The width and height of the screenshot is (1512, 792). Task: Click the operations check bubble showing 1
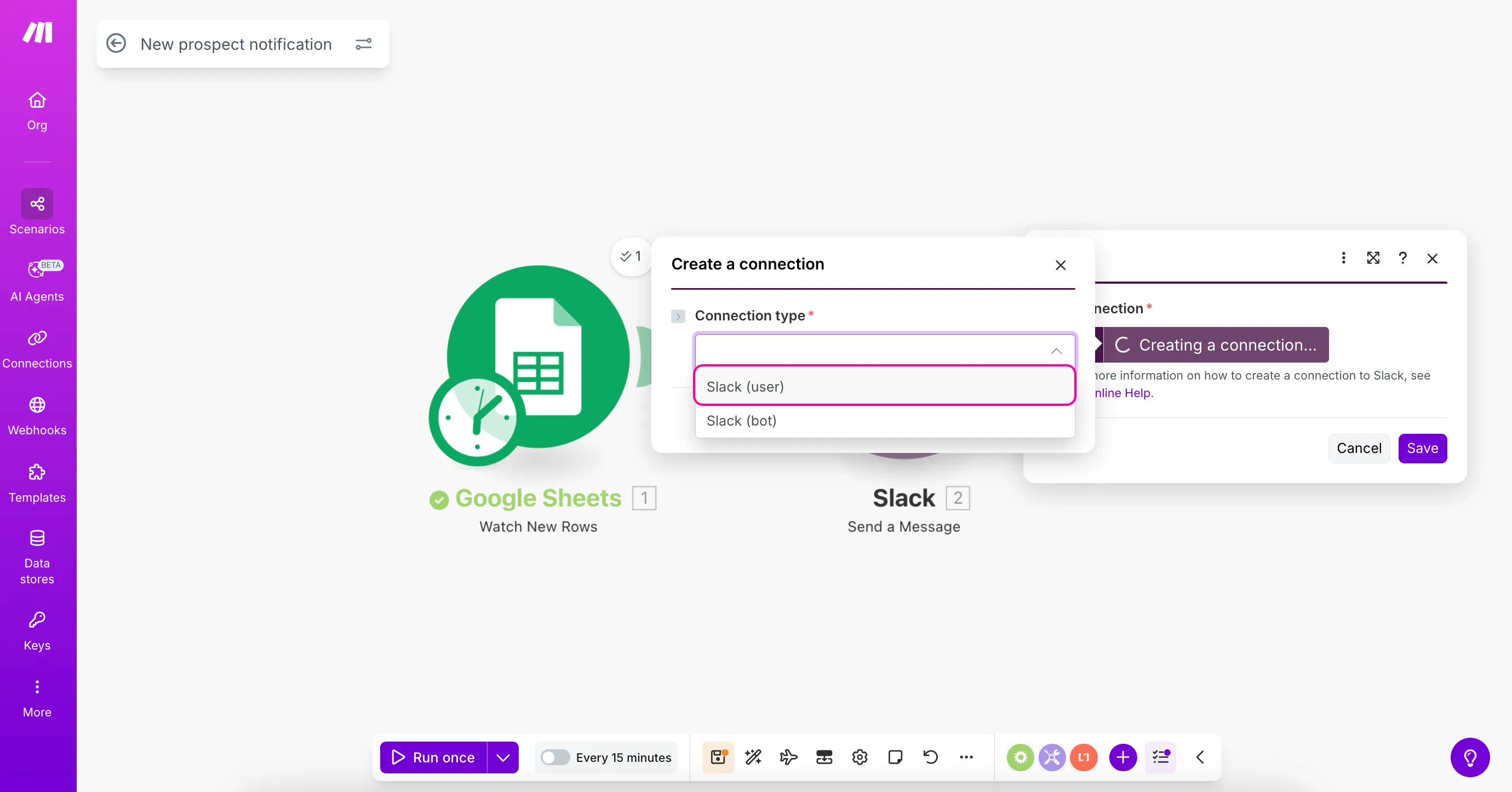pyautogui.click(x=631, y=256)
